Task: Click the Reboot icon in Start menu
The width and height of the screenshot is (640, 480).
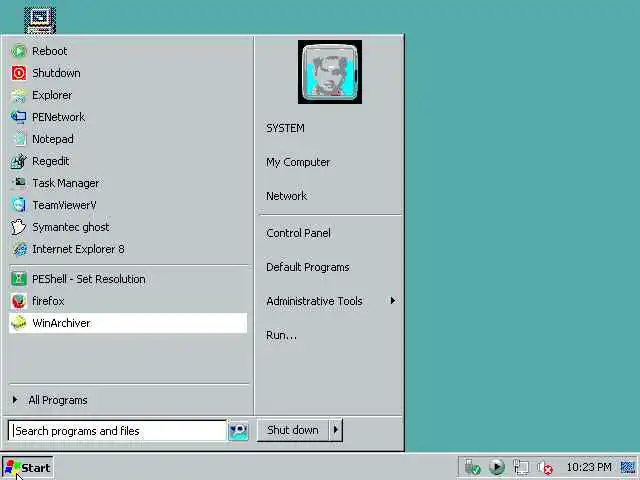Action: [18, 51]
